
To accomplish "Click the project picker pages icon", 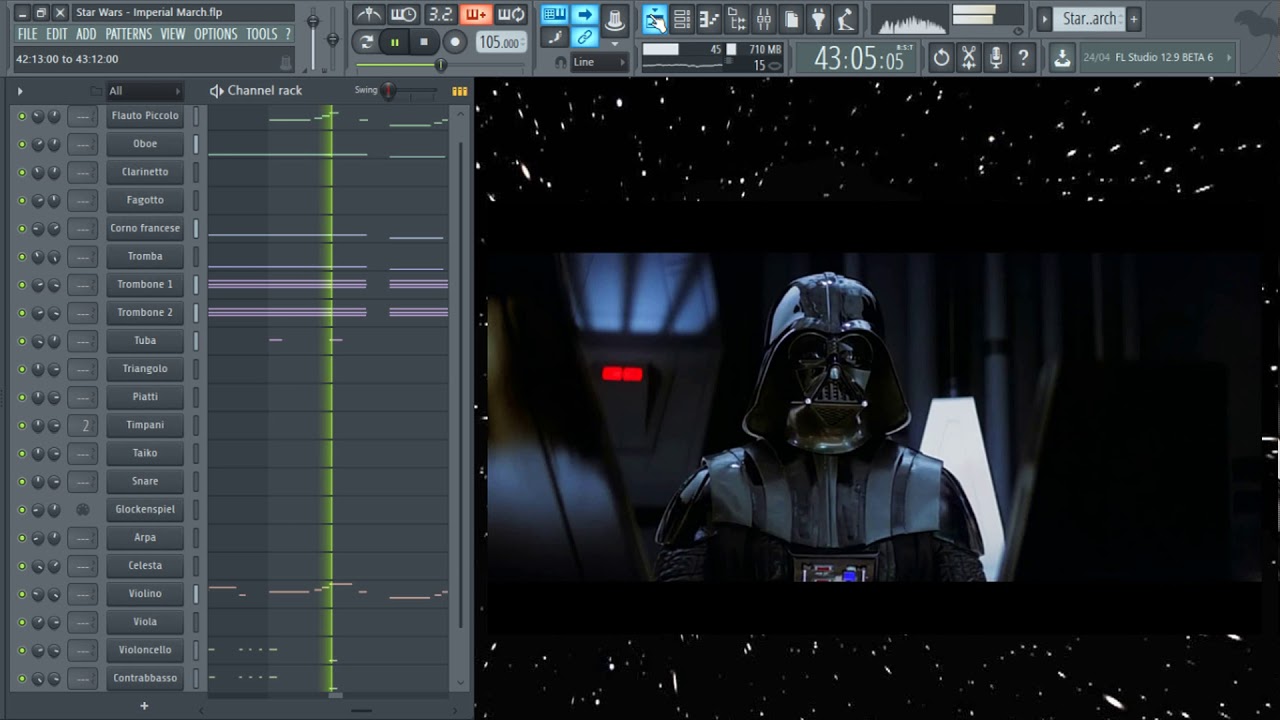I will (x=791, y=19).
